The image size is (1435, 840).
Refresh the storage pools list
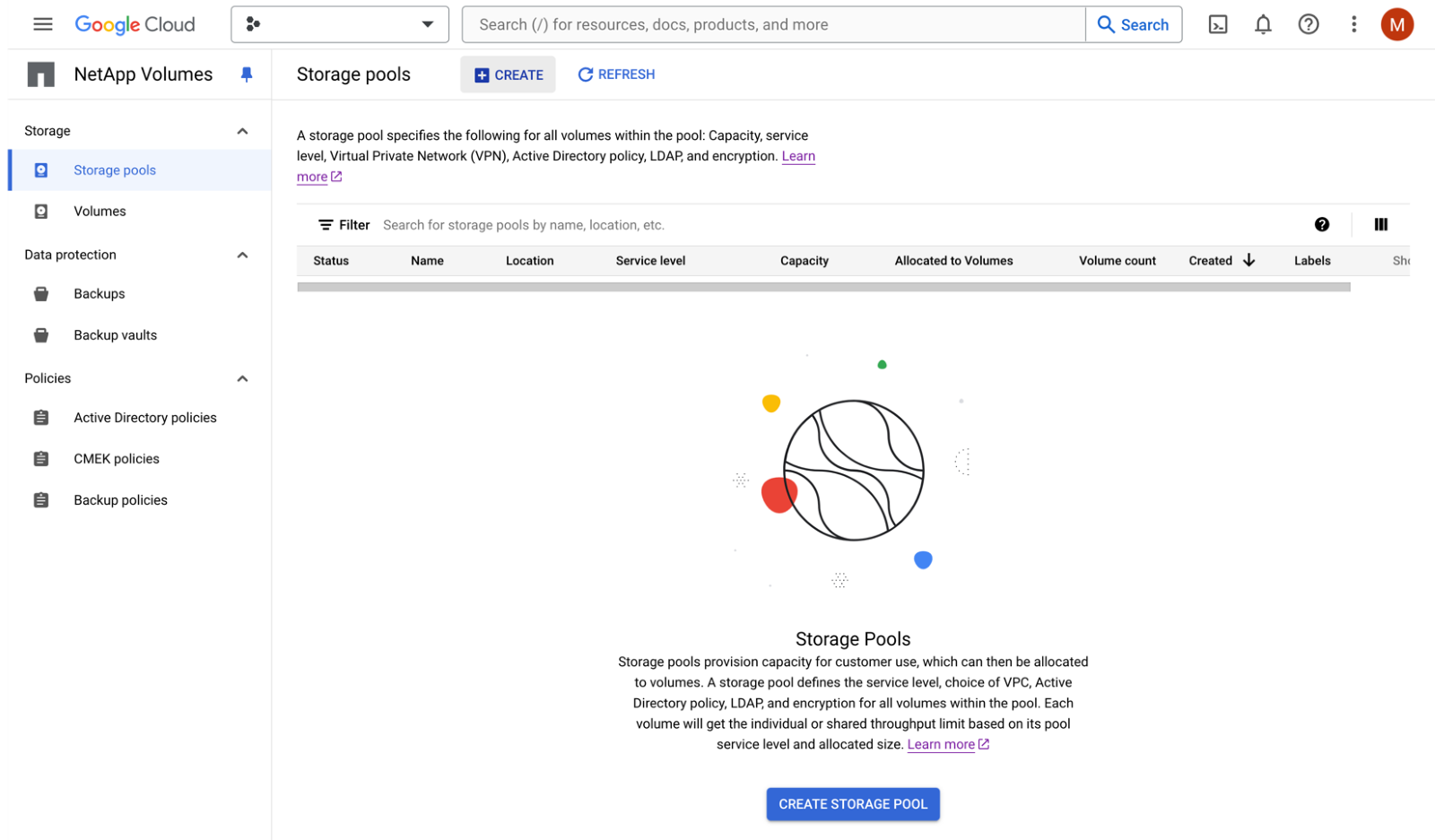[616, 74]
